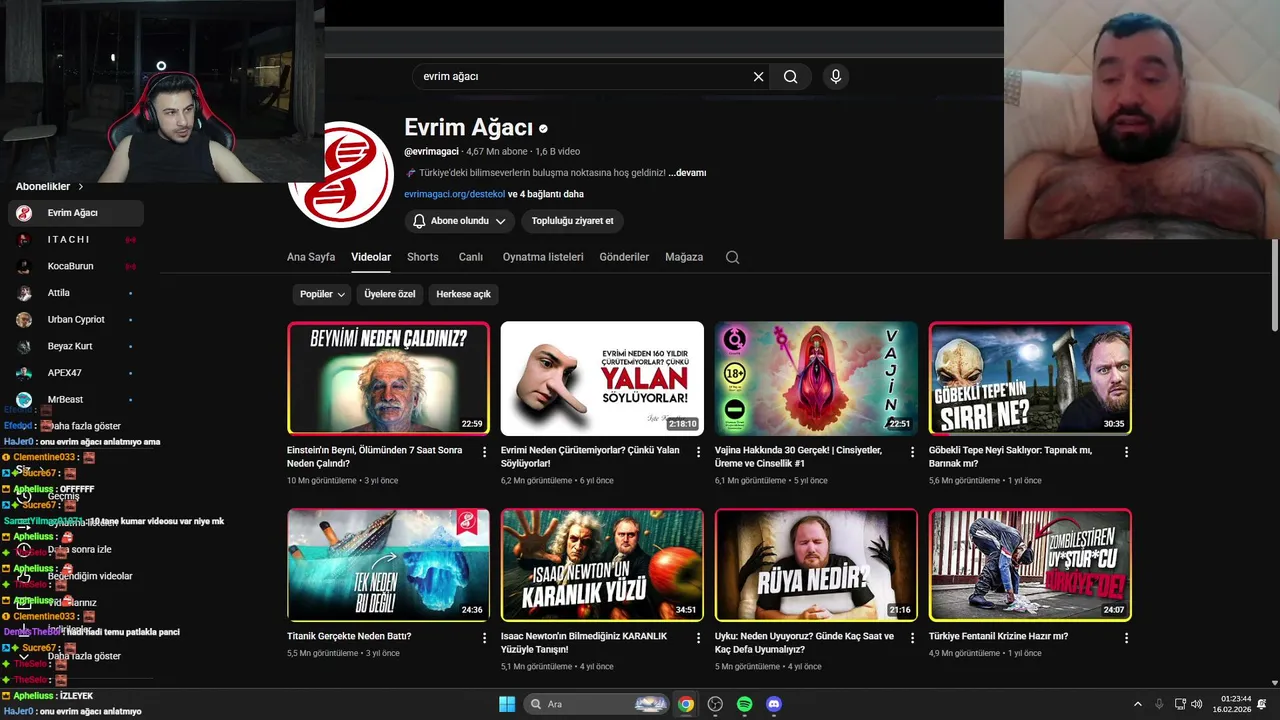
Task: Filter videos by Üyelere özel
Action: point(390,294)
